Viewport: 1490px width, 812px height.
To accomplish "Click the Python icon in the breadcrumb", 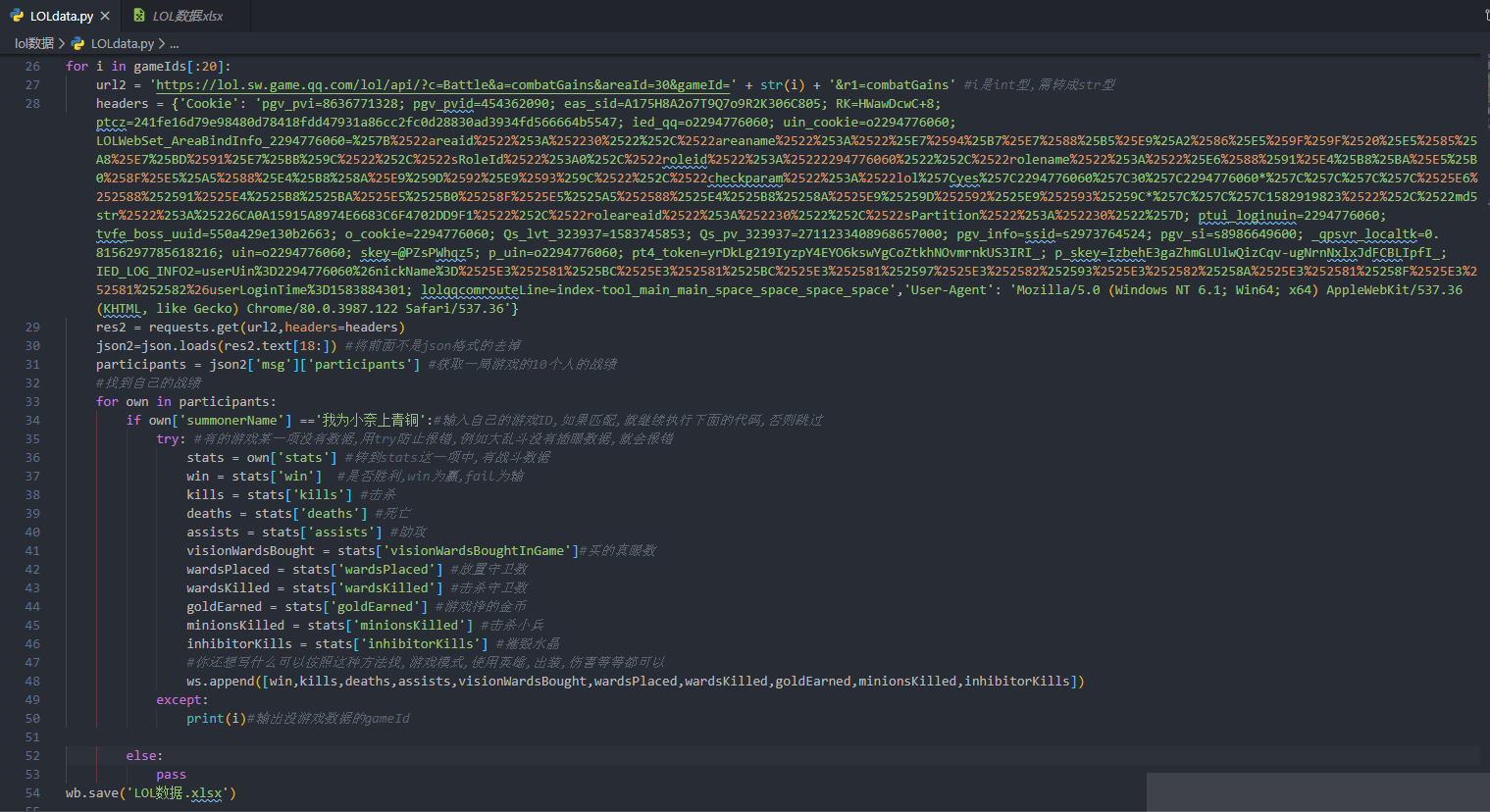I will (78, 43).
